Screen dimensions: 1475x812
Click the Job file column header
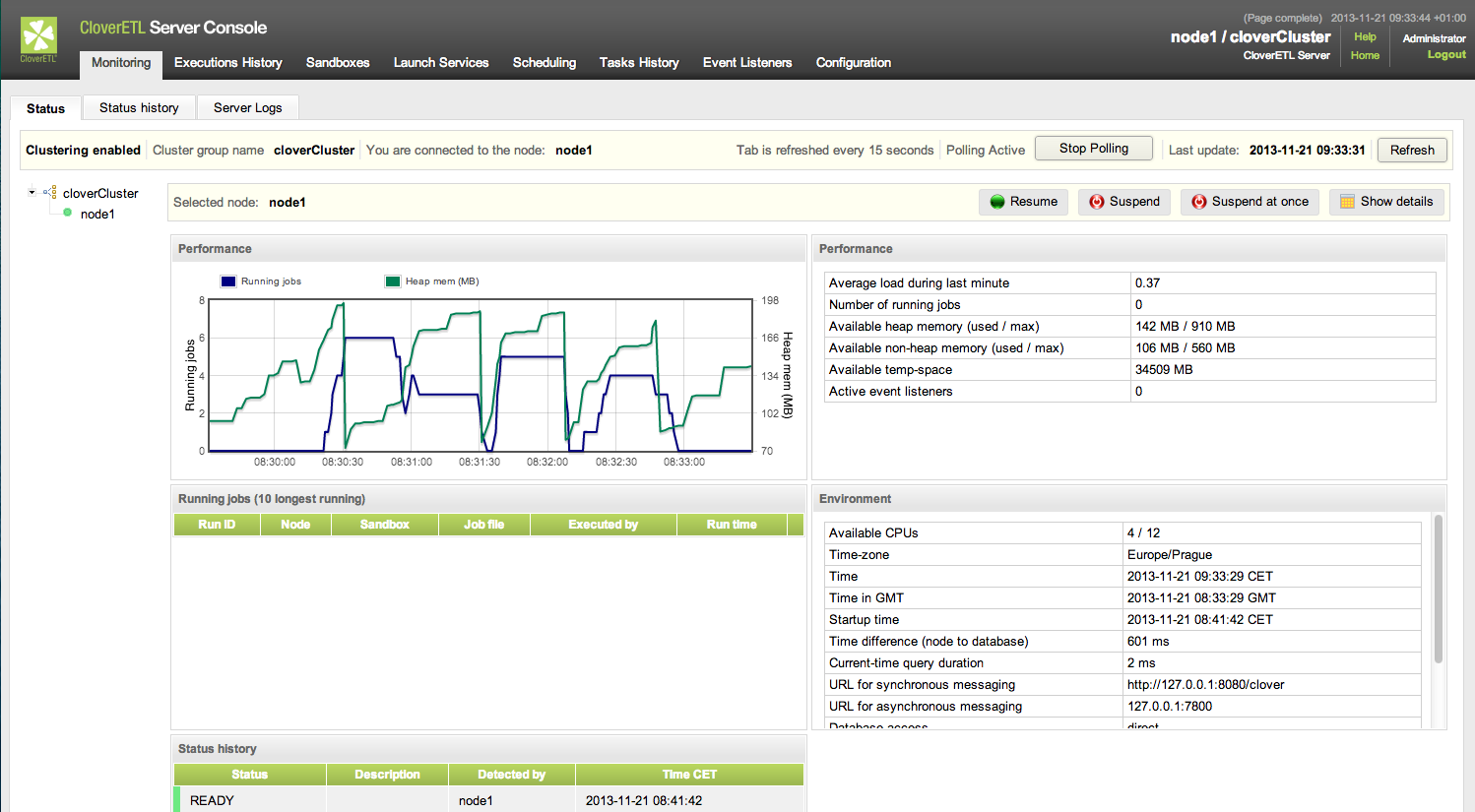[484, 525]
